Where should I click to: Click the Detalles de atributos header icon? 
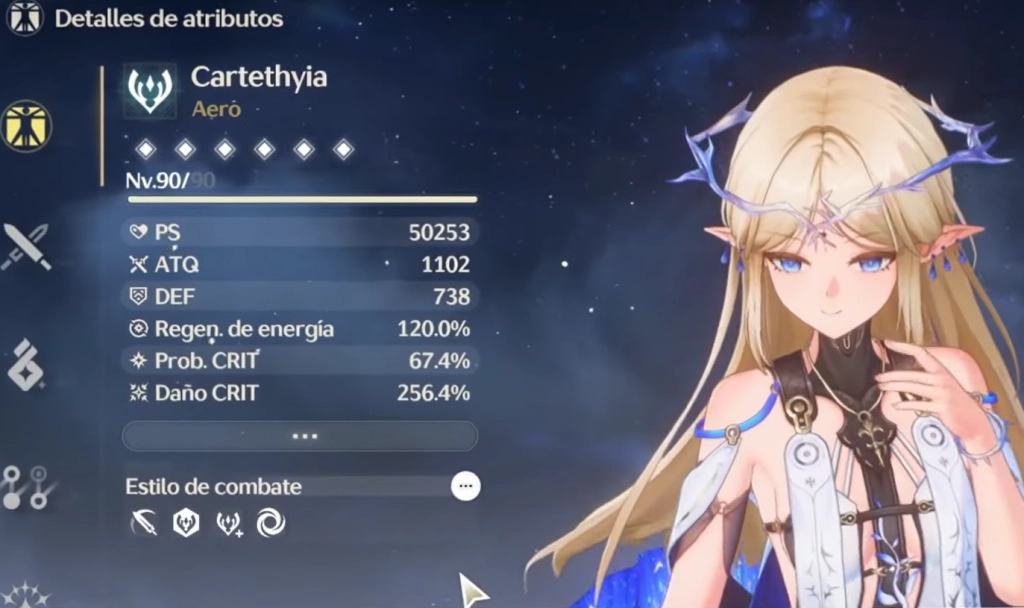pyautogui.click(x=25, y=18)
